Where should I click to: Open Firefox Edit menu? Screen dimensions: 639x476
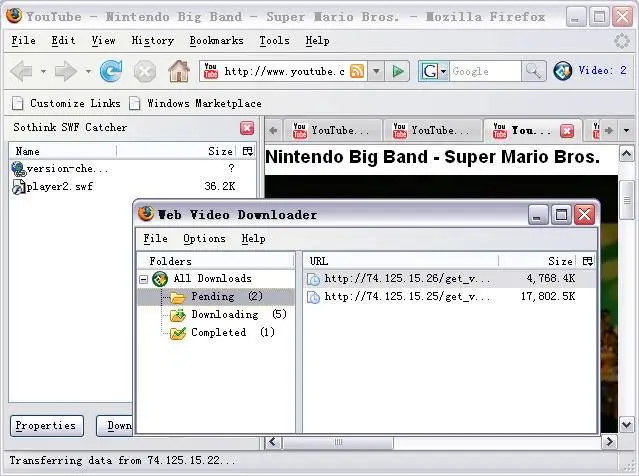click(x=63, y=41)
